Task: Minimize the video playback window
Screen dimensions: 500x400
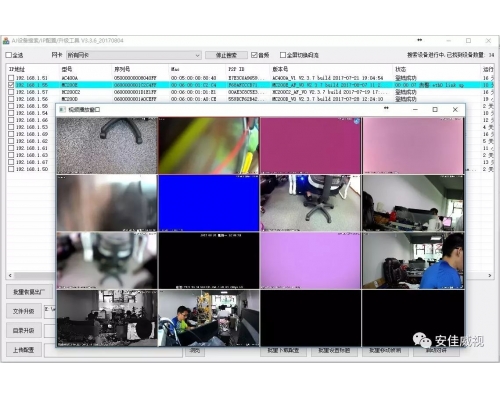Action: click(415, 110)
